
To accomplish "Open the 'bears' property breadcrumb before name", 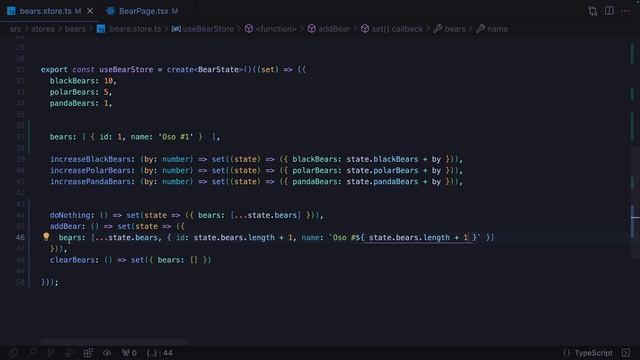I will pos(449,29).
